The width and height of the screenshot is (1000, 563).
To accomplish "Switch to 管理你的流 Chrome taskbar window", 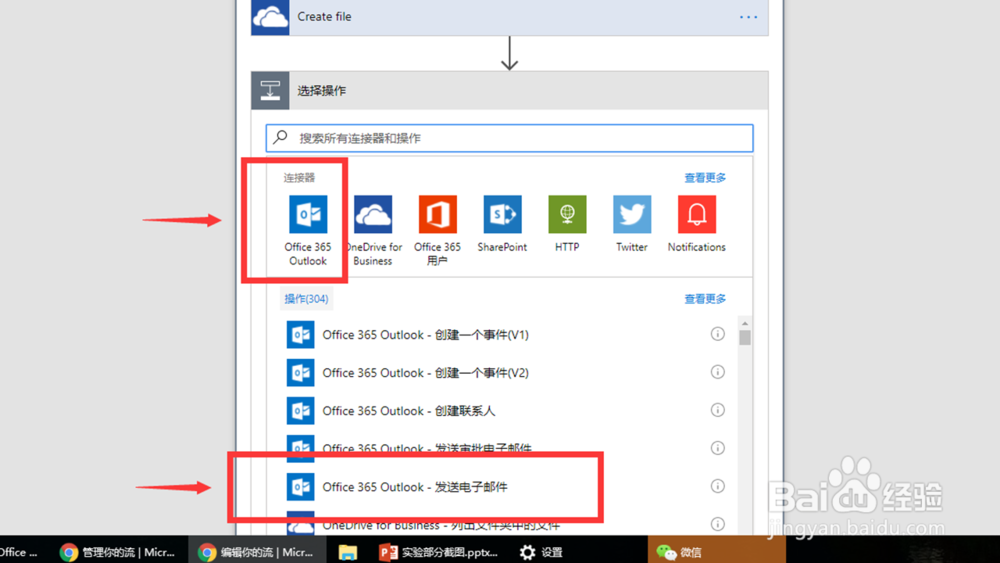I will (118, 552).
